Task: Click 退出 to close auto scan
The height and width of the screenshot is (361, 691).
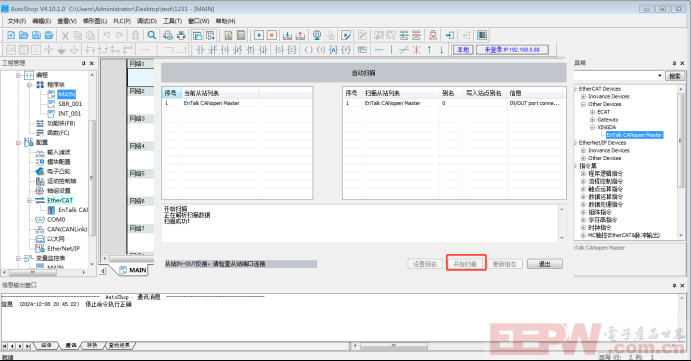Action: (545, 264)
